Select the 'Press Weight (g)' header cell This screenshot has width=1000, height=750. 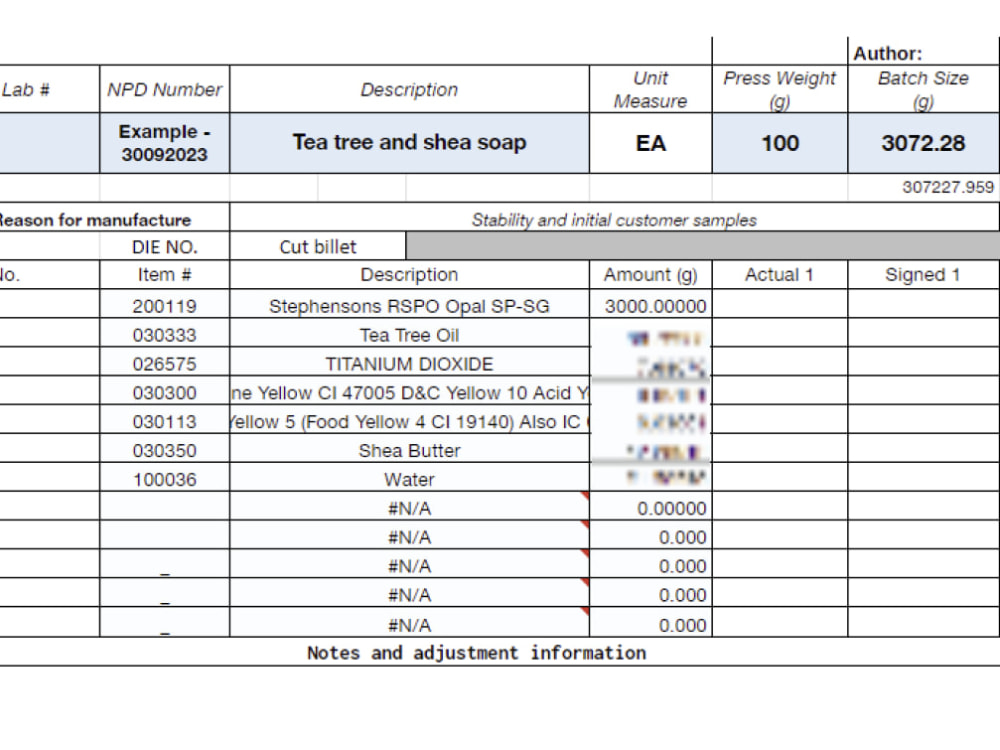tap(779, 89)
